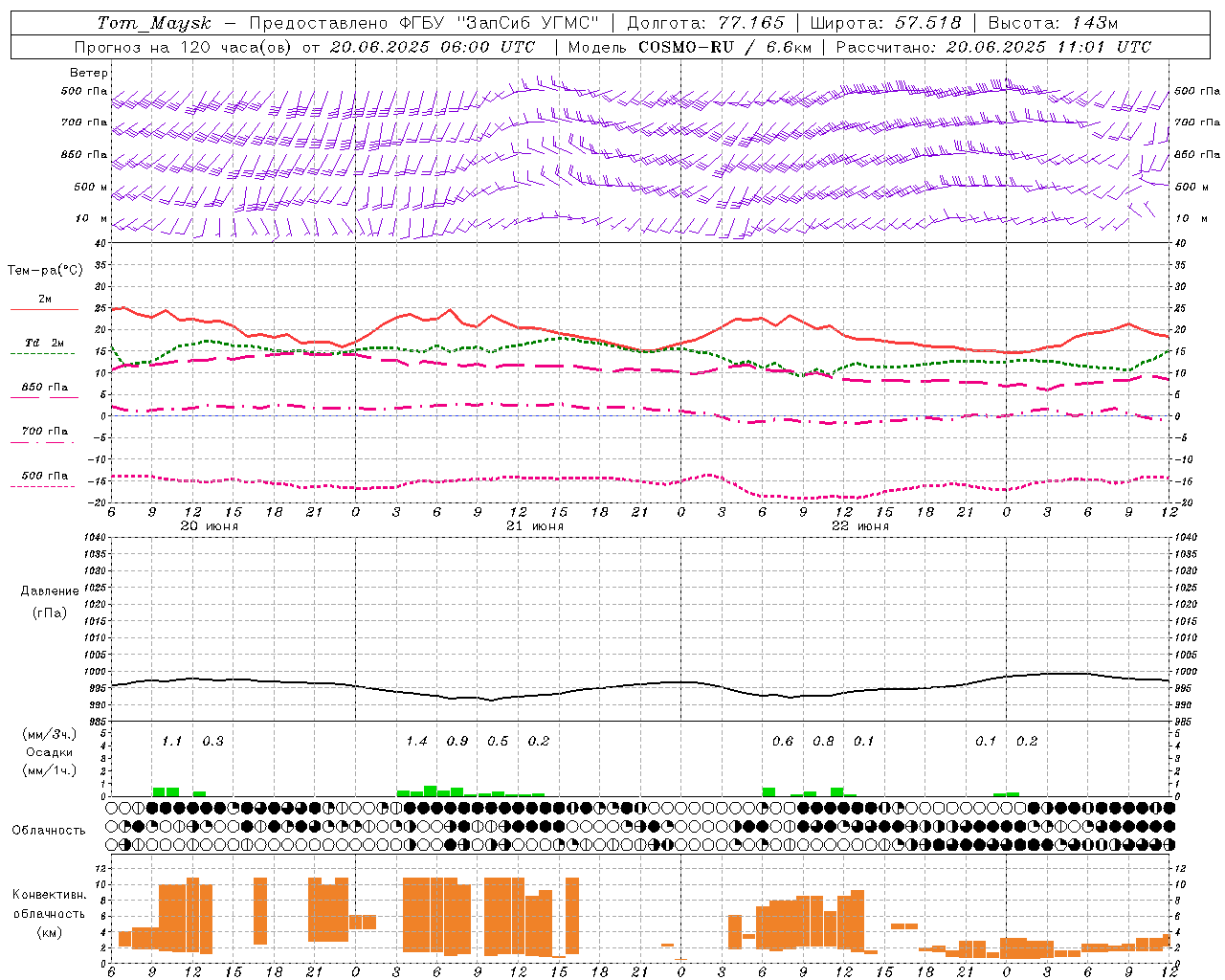The width and height of the screenshot is (1225, 980).
Task: Click the forecast length text Прогноз на 120 часа(ов)
Action: [184, 47]
